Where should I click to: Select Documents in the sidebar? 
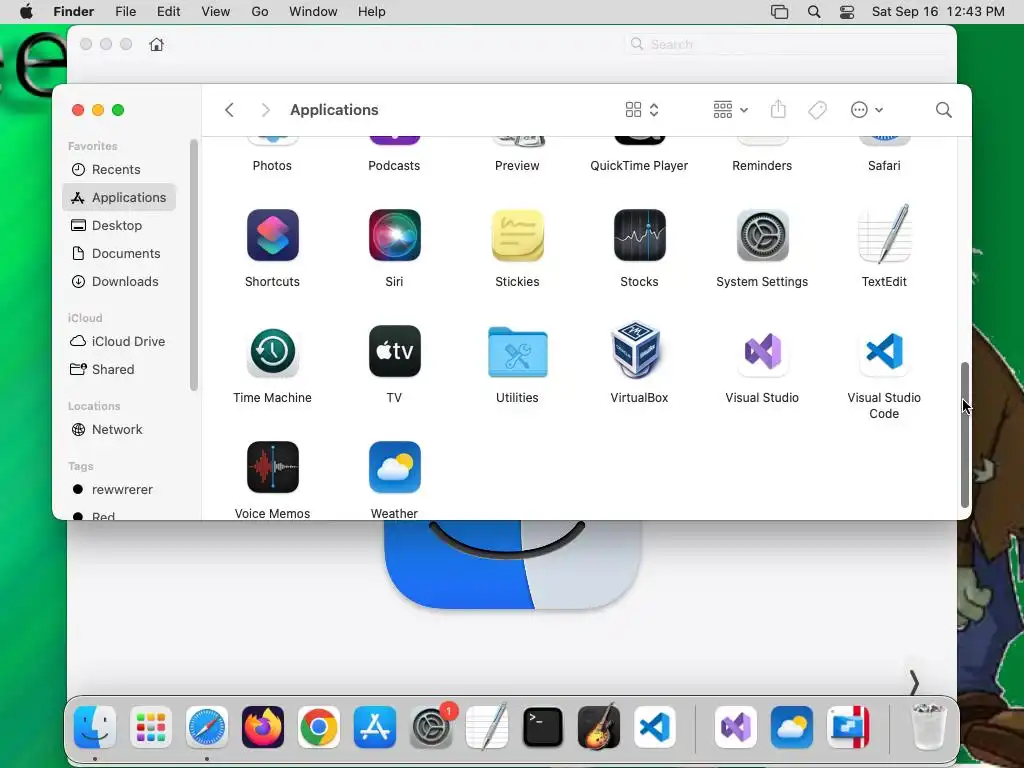(119, 253)
